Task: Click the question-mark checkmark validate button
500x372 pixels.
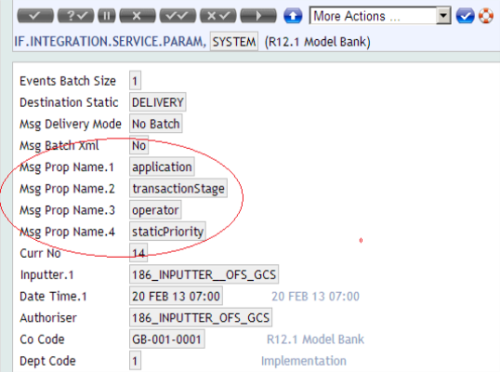Action: point(76,16)
